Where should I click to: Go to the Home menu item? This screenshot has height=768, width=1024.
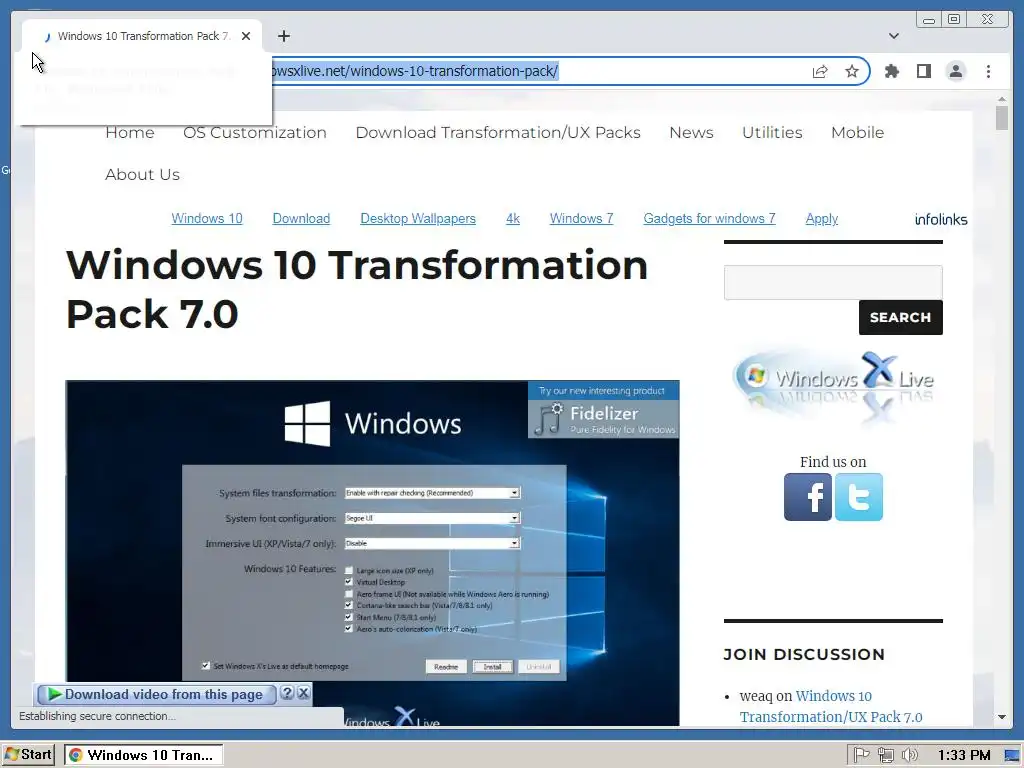click(130, 133)
